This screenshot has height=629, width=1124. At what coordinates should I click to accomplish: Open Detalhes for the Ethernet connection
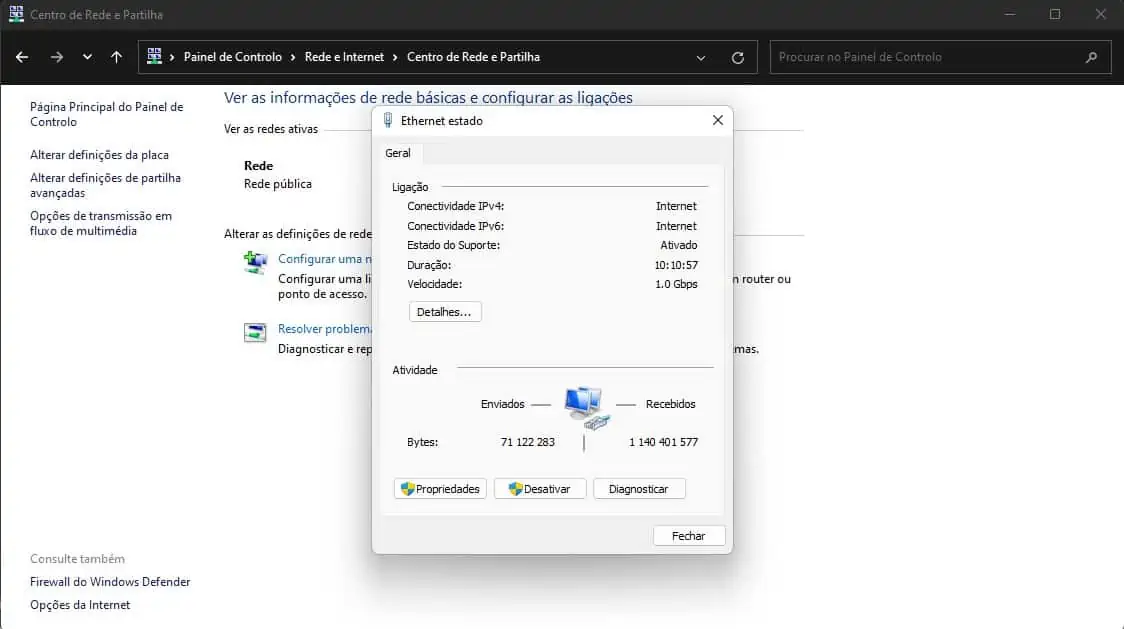pos(444,311)
